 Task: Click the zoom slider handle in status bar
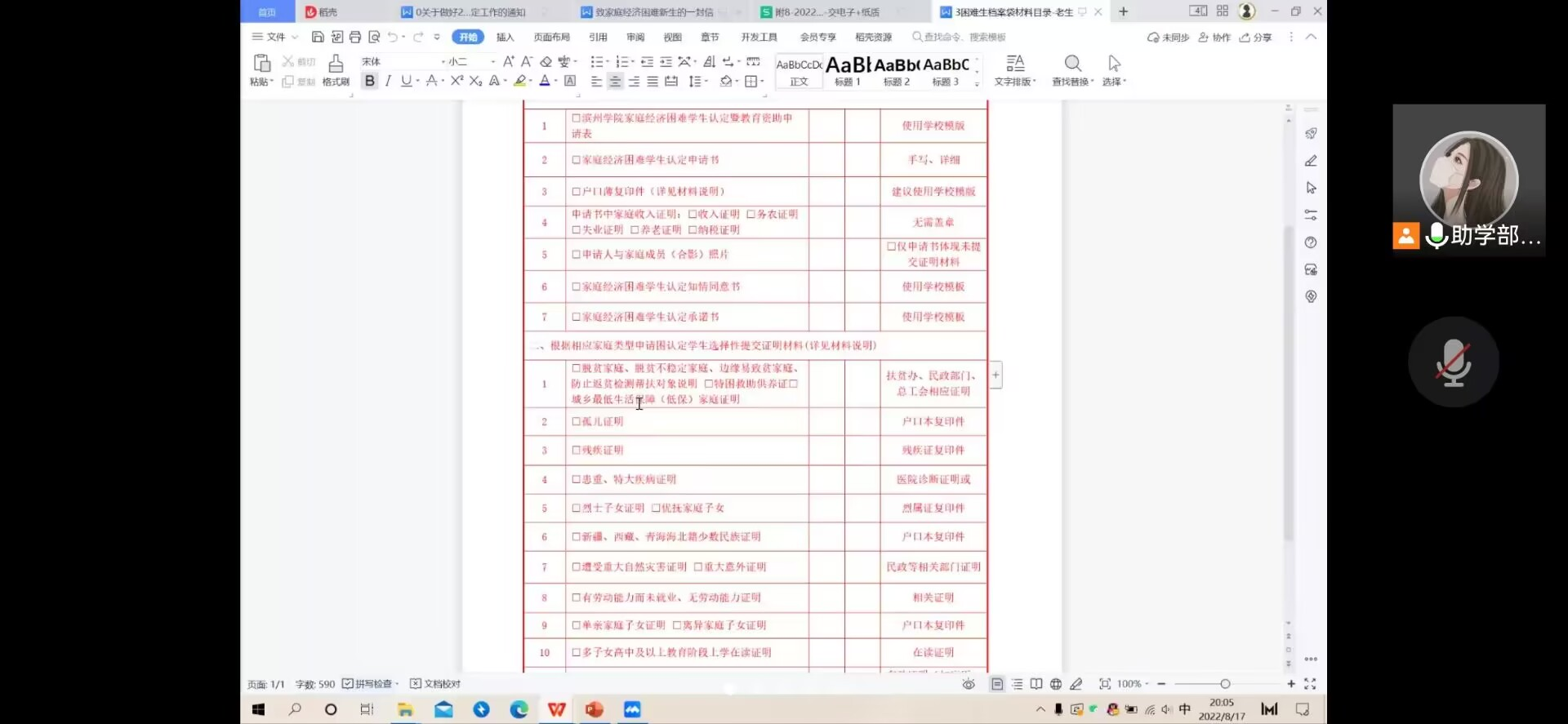click(1225, 684)
